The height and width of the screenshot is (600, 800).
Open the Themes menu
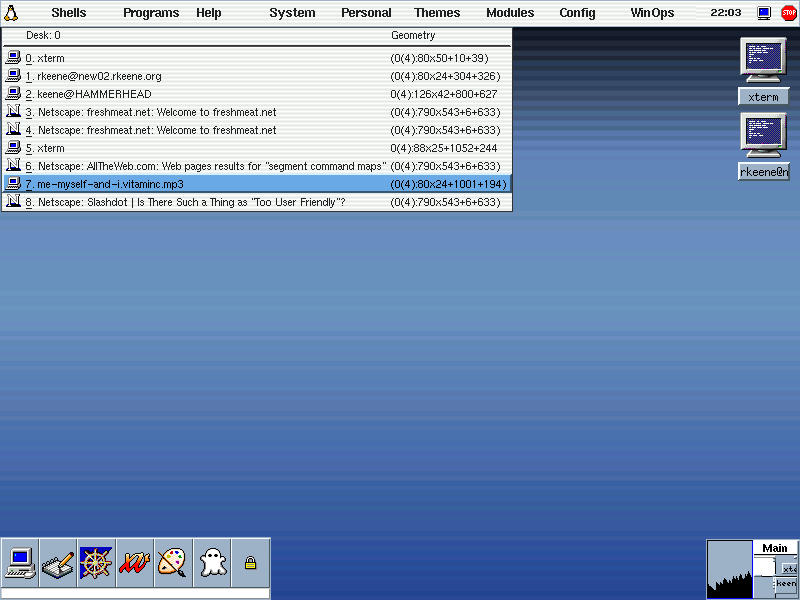tap(437, 13)
